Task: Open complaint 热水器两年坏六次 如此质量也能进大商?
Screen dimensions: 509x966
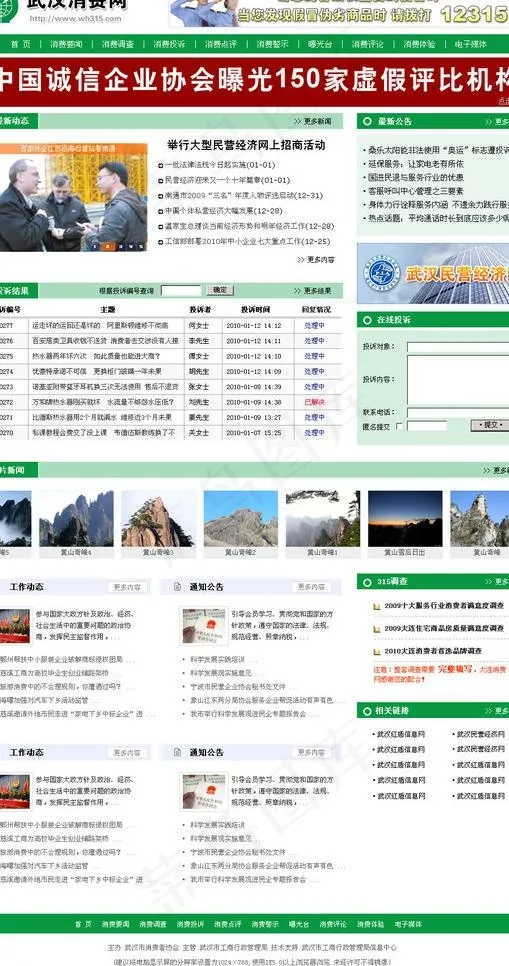Action: click(x=96, y=356)
